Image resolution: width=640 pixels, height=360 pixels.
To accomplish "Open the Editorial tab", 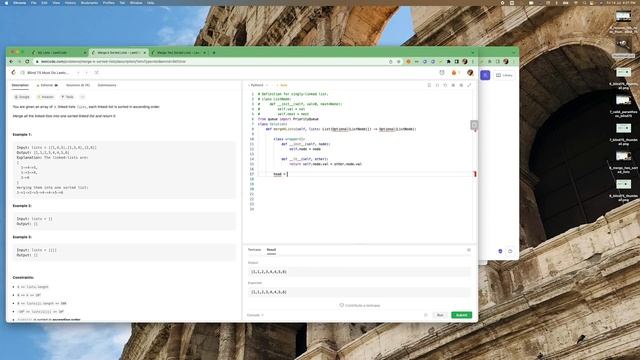I will 47,85.
